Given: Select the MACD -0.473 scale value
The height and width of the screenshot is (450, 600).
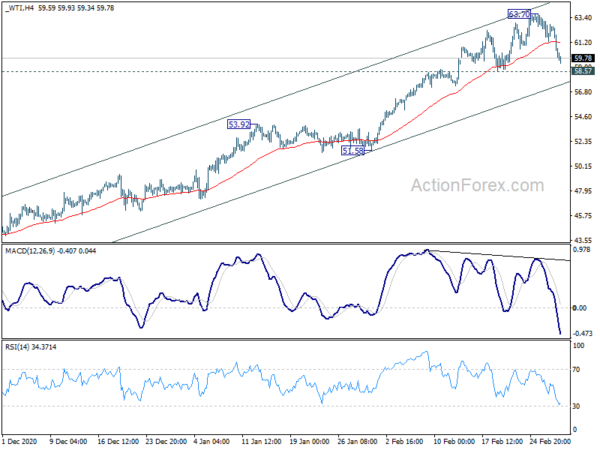Looking at the screenshot, I should pyautogui.click(x=585, y=334).
